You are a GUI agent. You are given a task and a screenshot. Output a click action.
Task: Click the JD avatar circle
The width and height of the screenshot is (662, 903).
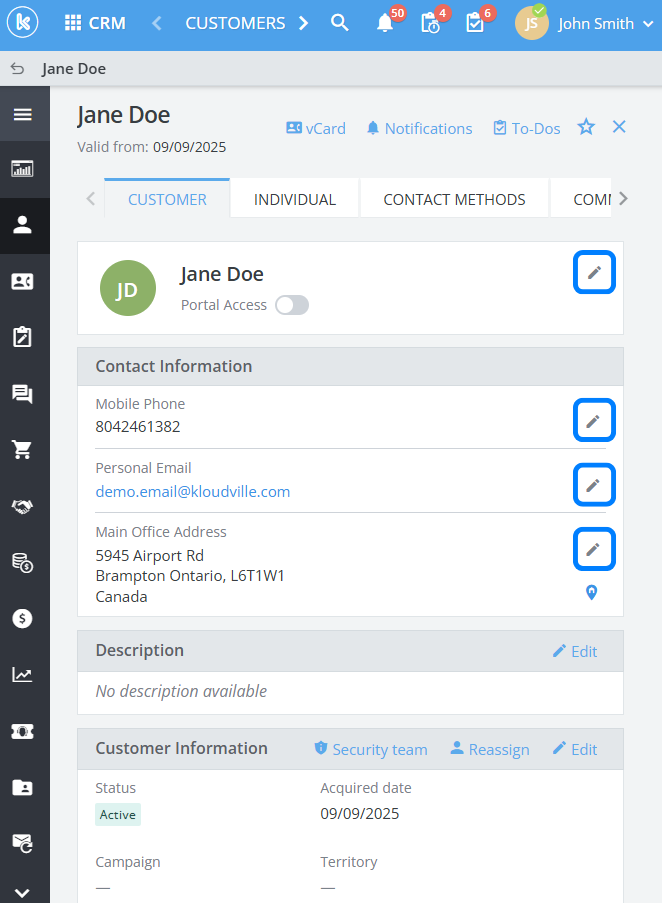point(128,289)
